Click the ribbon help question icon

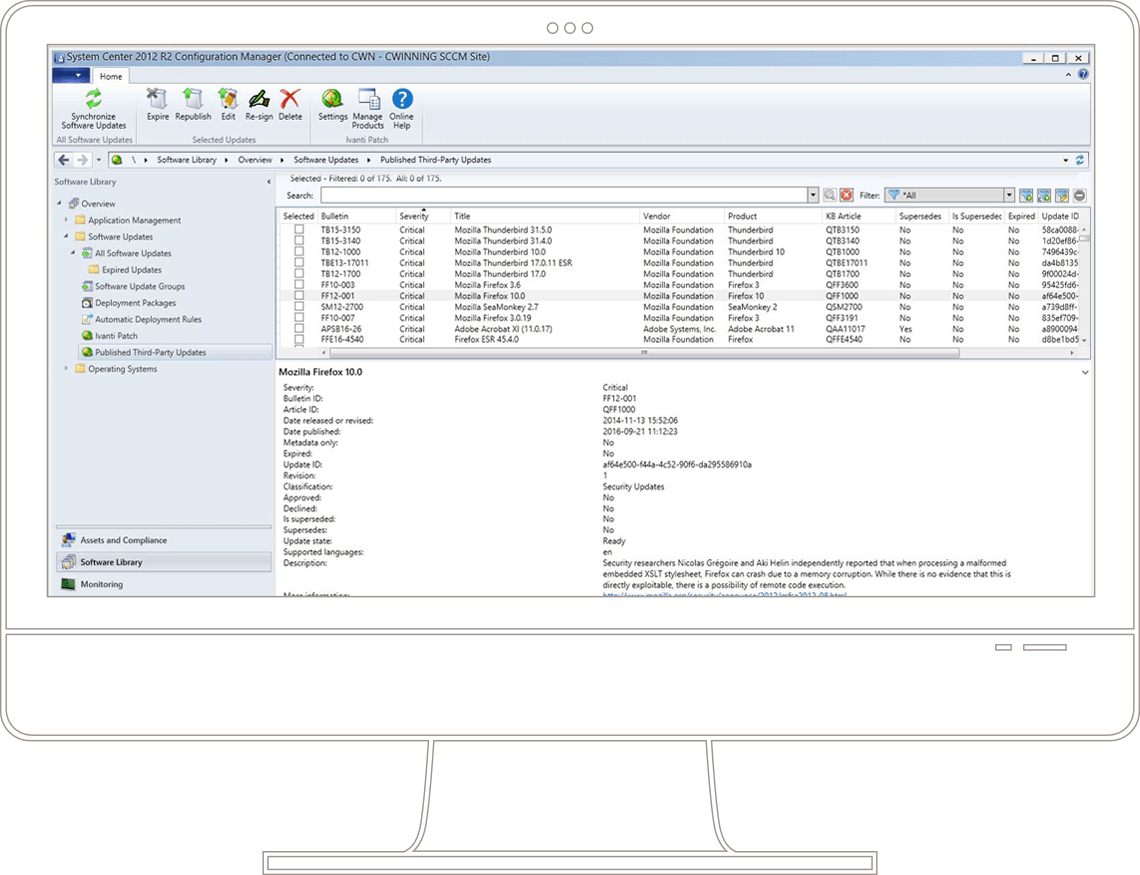pos(1083,74)
